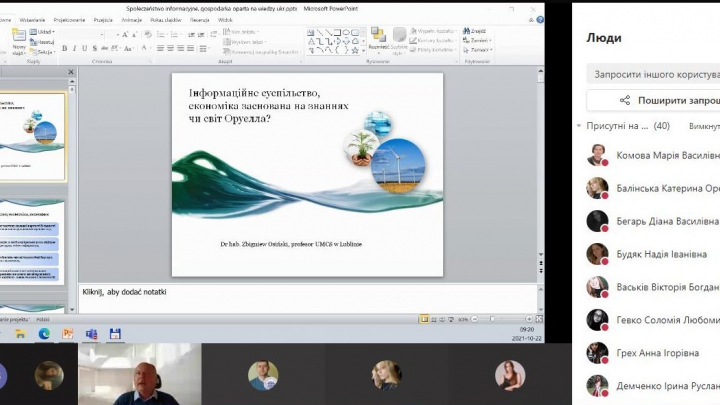
Task: Fit slide to current window icon
Action: coord(539,319)
